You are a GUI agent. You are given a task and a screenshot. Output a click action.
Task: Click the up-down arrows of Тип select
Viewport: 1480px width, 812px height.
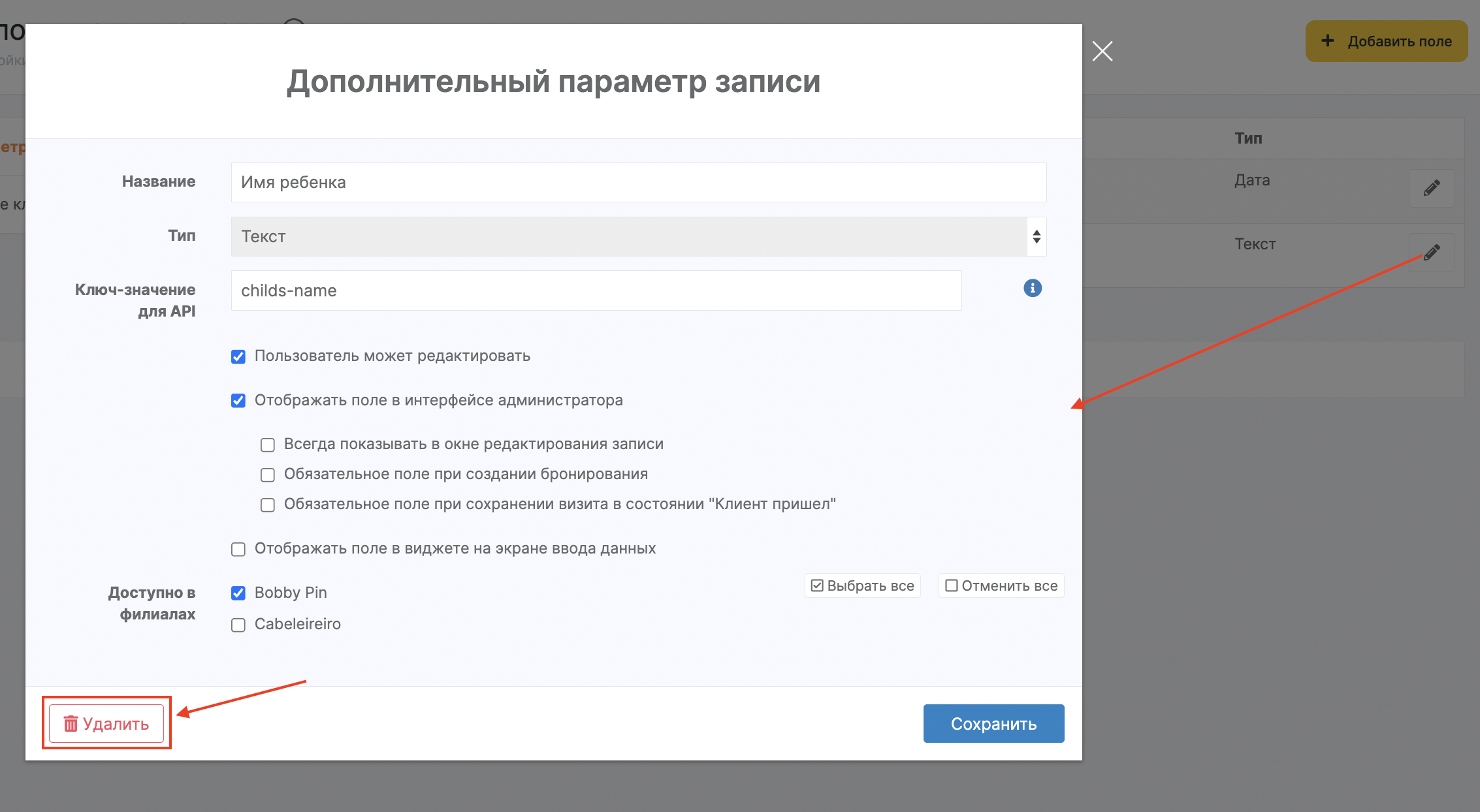pos(1036,236)
